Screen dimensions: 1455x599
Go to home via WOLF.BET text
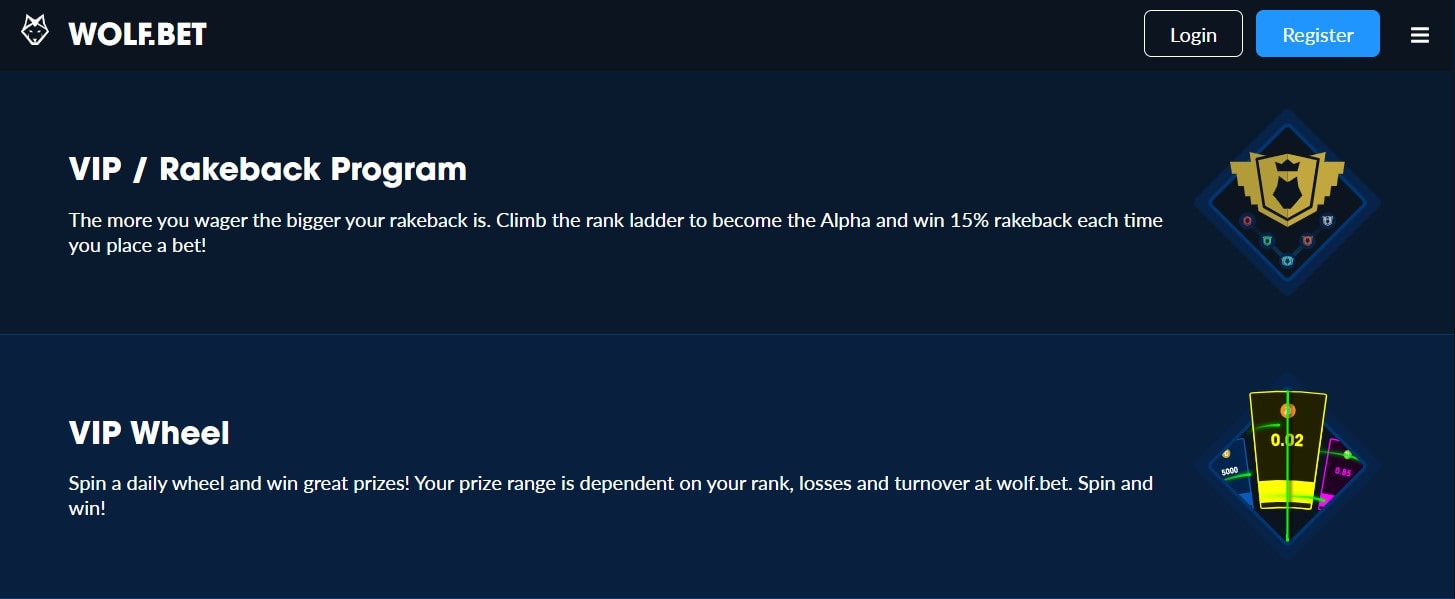138,34
